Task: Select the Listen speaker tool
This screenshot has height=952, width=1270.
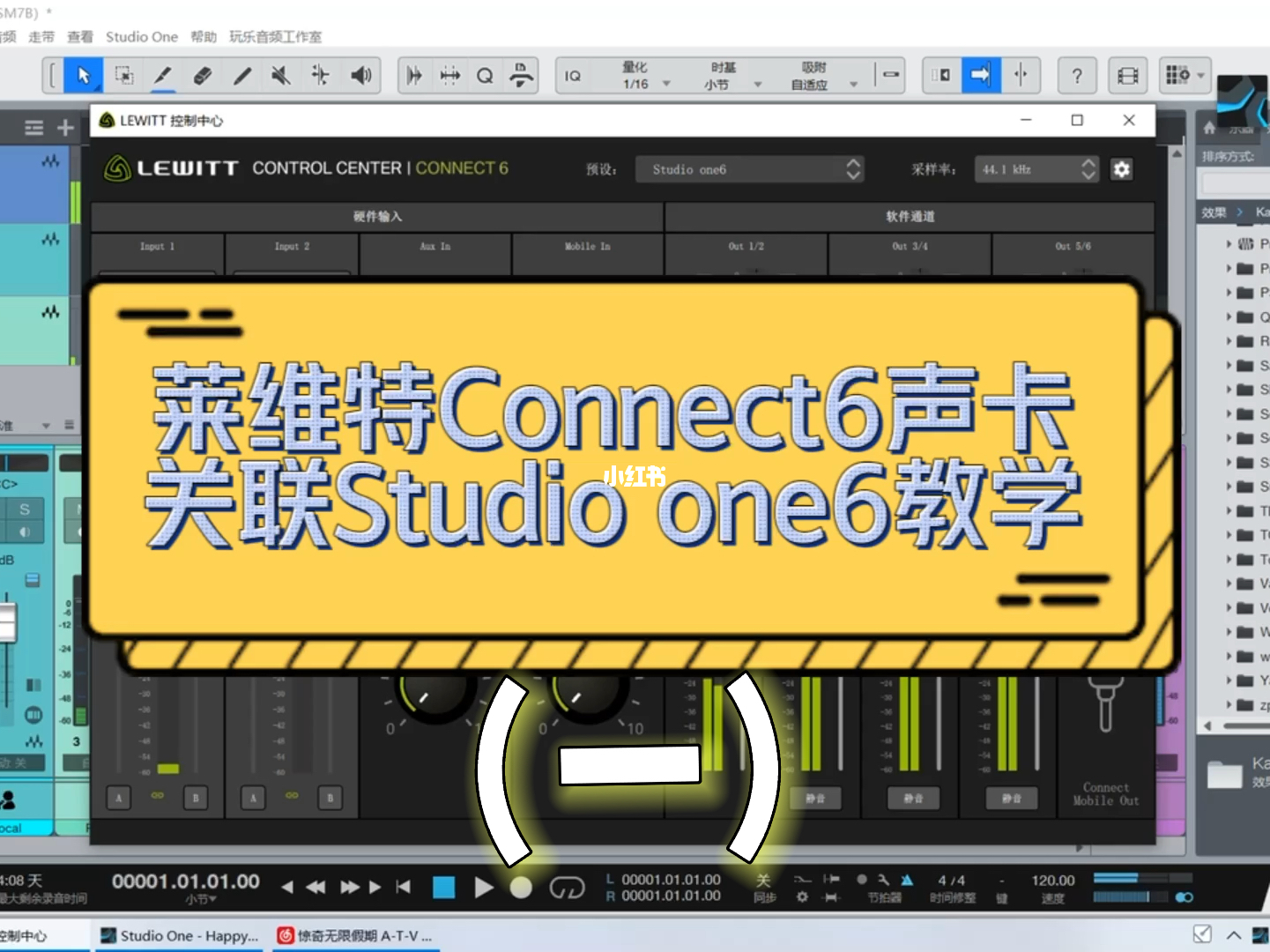Action: coord(361,76)
